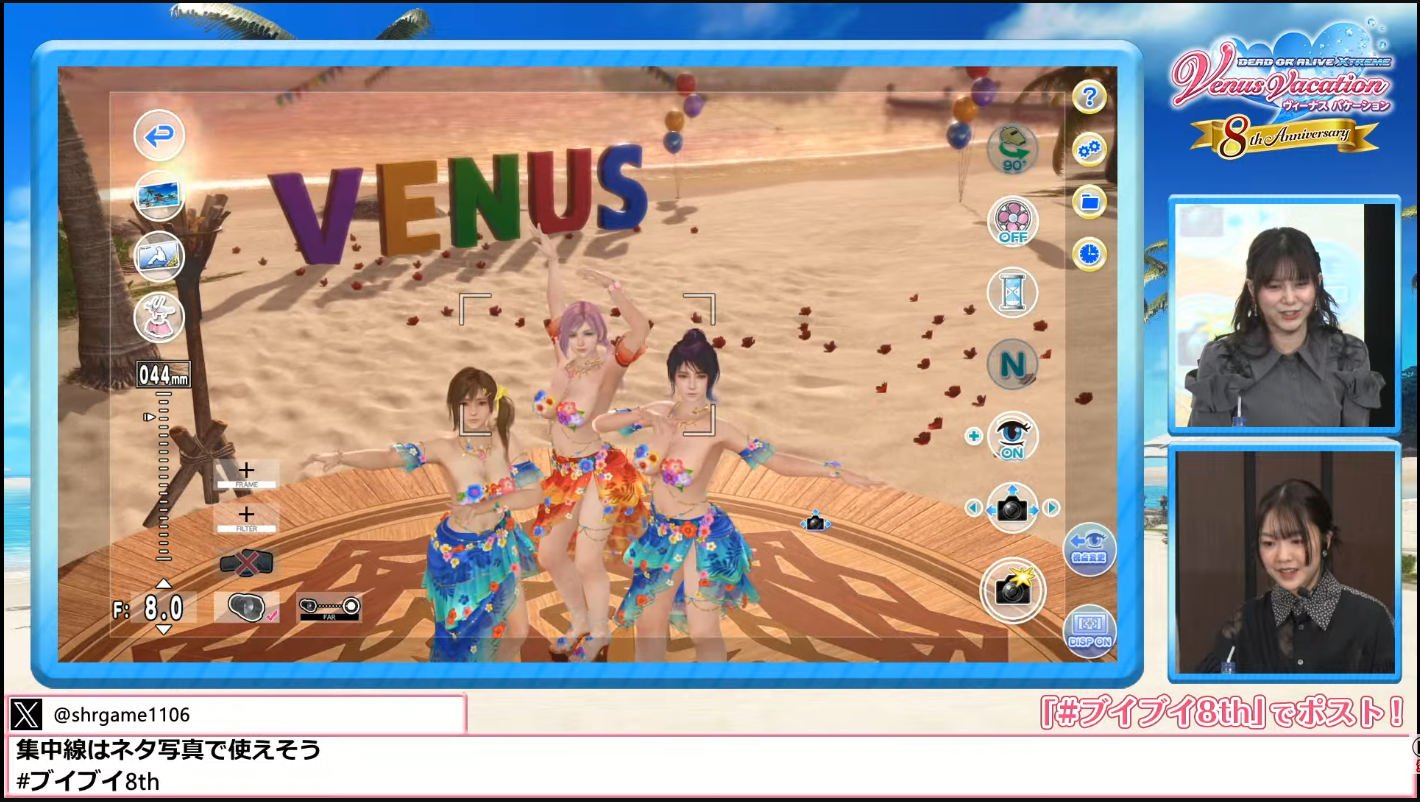
Task: Switch the FAR focus distance toggle
Action: tap(329, 606)
